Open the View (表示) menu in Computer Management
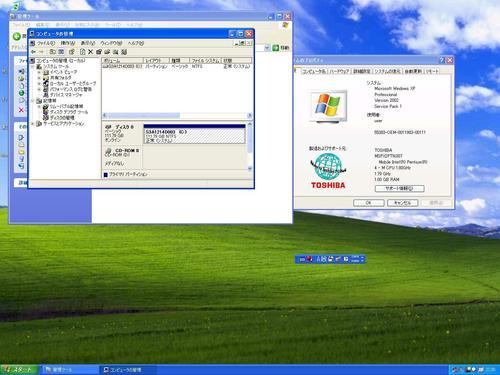 88,43
